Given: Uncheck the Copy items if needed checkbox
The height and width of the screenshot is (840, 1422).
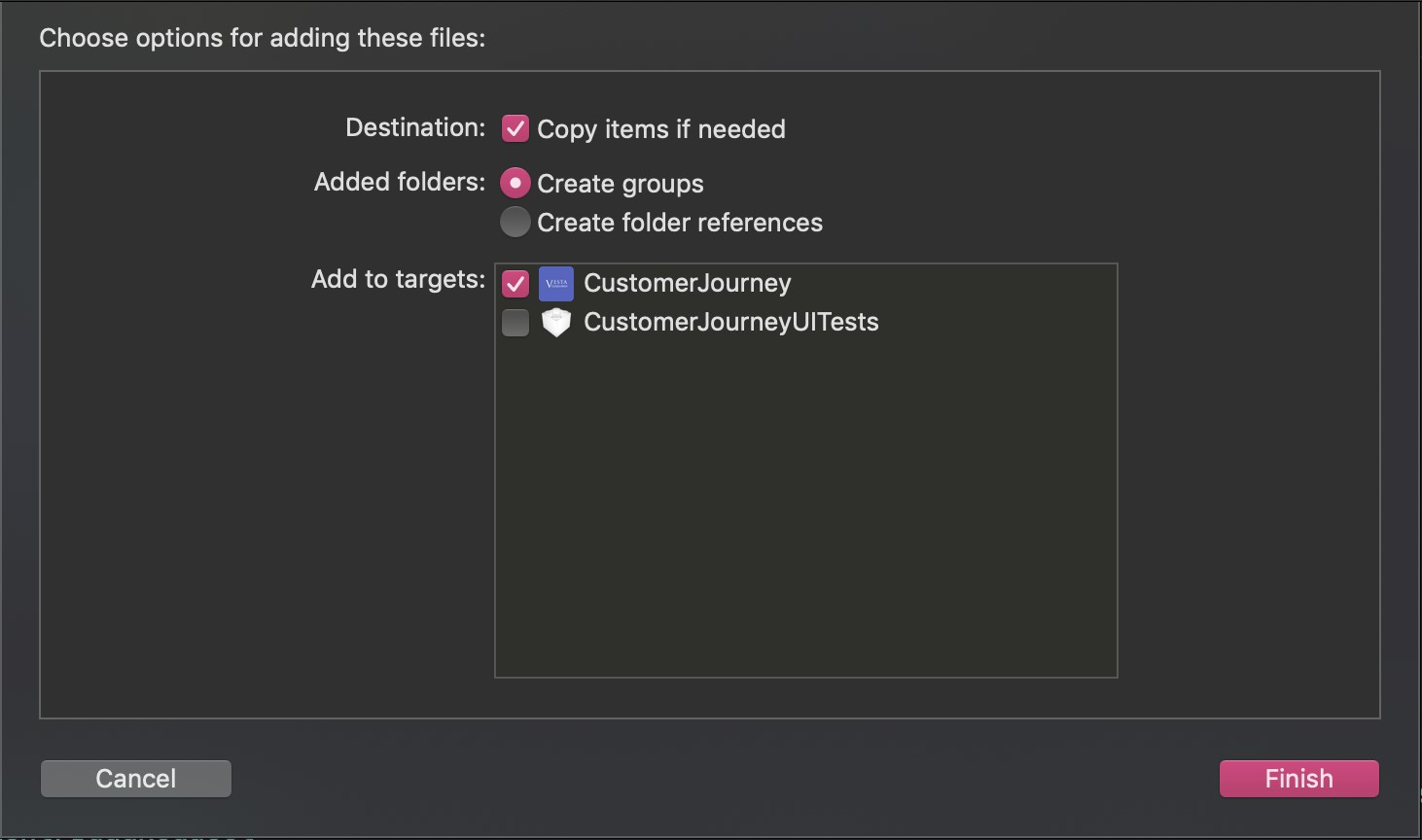Looking at the screenshot, I should pos(515,128).
